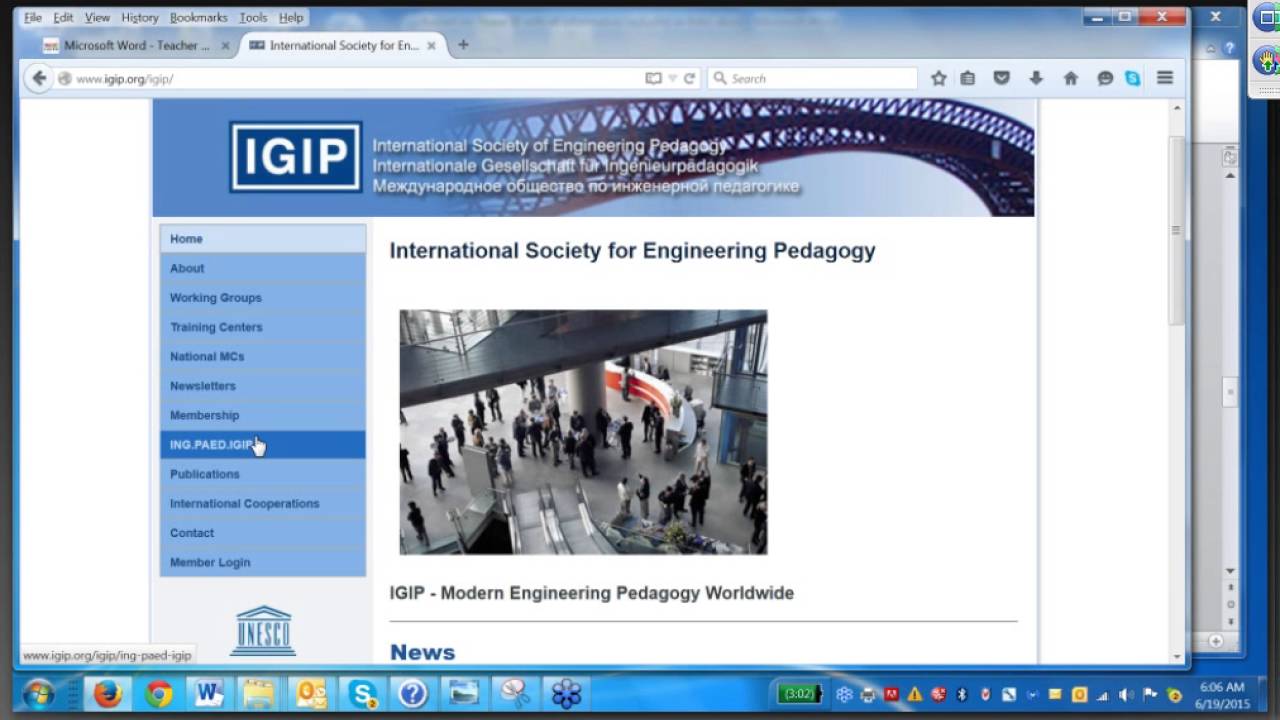Click help question mark in Word window
1280x720 pixels.
(1230, 48)
